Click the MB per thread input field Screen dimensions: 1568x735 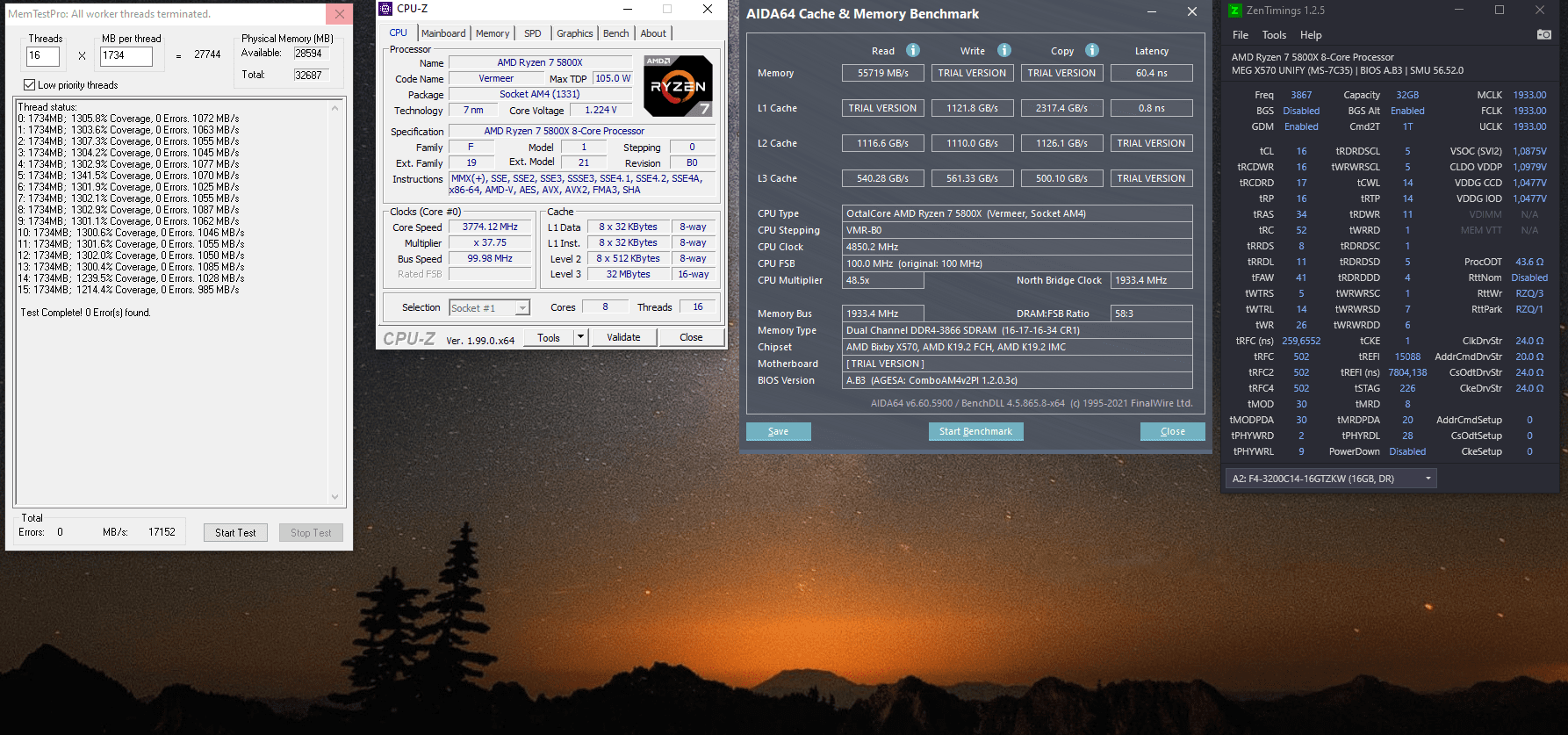pyautogui.click(x=126, y=56)
